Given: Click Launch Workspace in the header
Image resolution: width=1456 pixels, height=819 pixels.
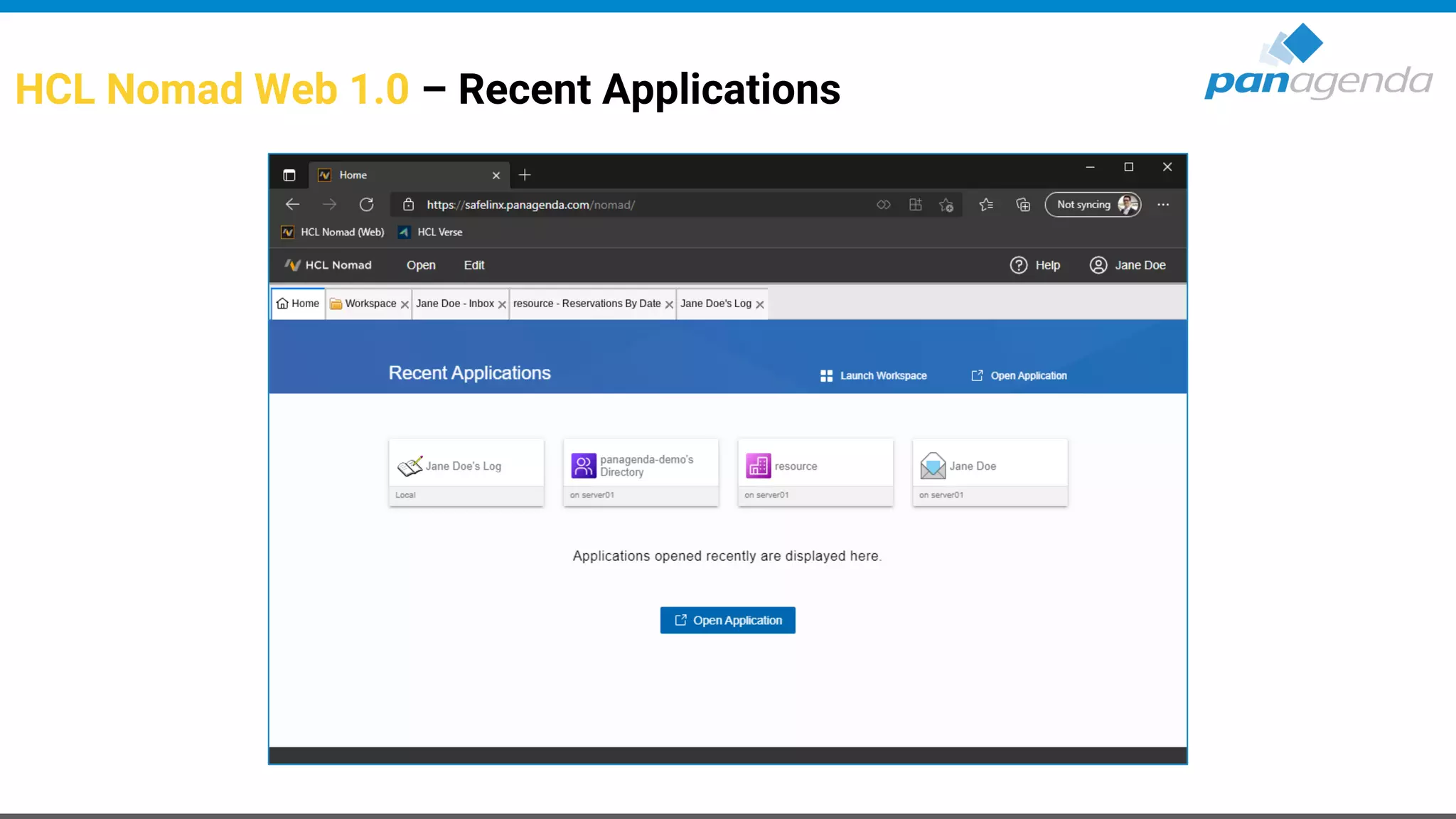Looking at the screenshot, I should point(874,375).
